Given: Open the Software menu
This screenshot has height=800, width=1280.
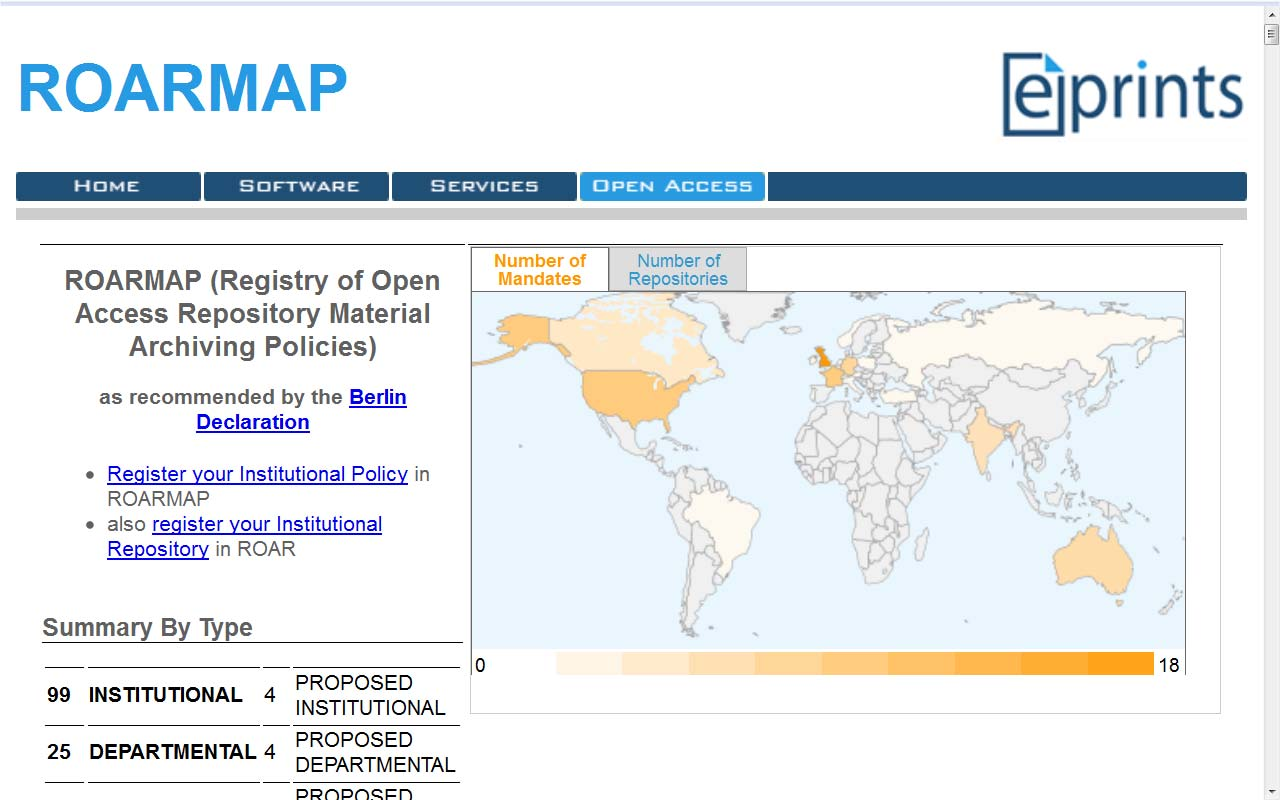Looking at the screenshot, I should point(296,186).
